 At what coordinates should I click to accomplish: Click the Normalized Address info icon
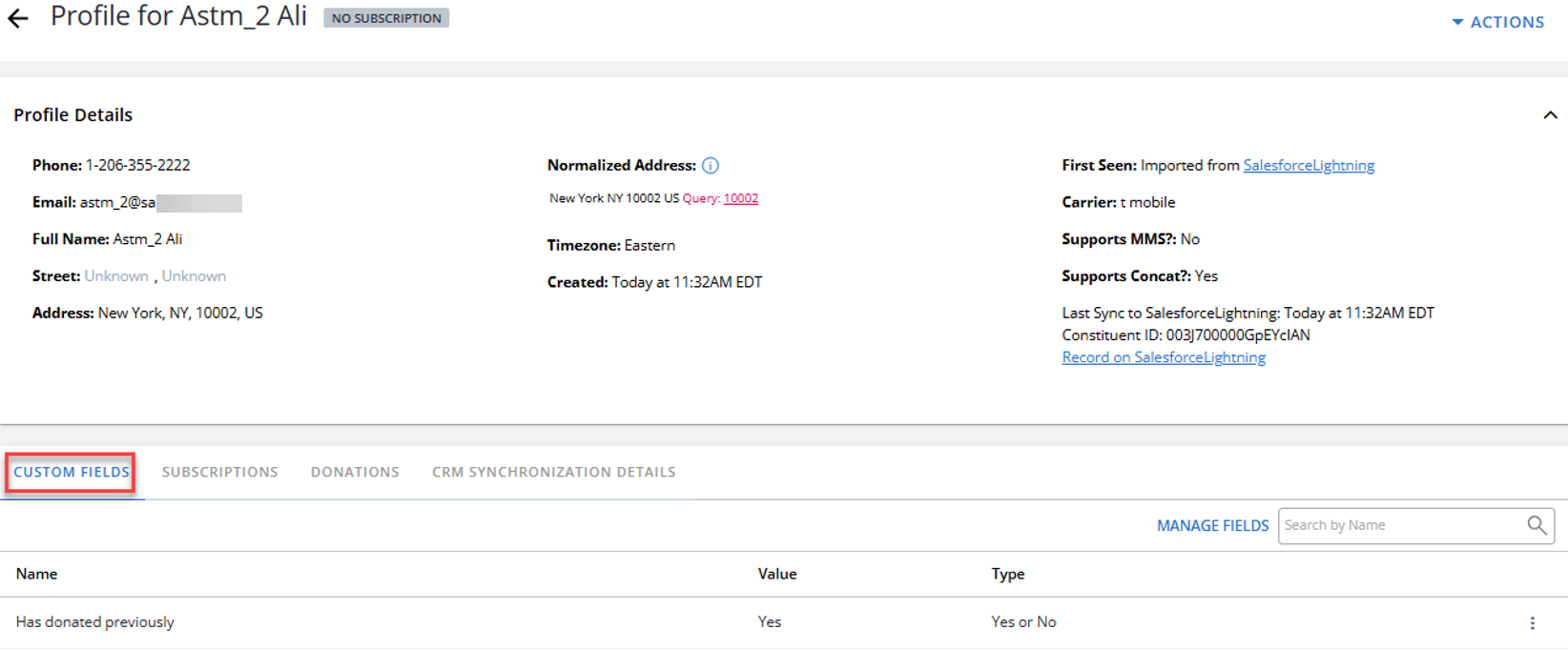711,166
